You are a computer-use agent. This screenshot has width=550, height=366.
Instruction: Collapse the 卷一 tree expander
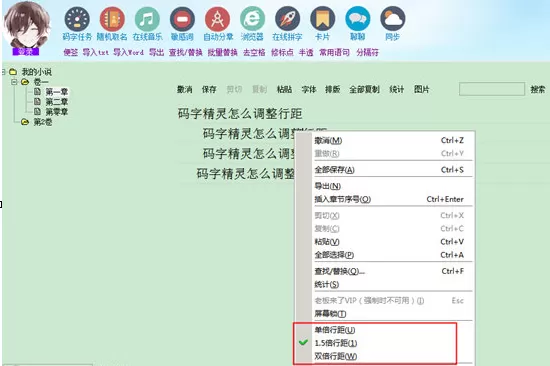coord(14,82)
